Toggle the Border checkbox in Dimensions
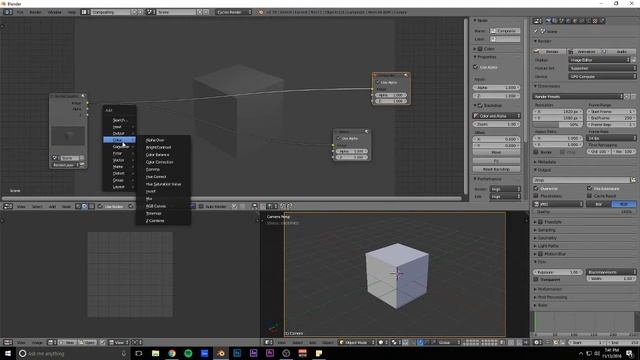The height and width of the screenshot is (360, 640). tap(536, 152)
